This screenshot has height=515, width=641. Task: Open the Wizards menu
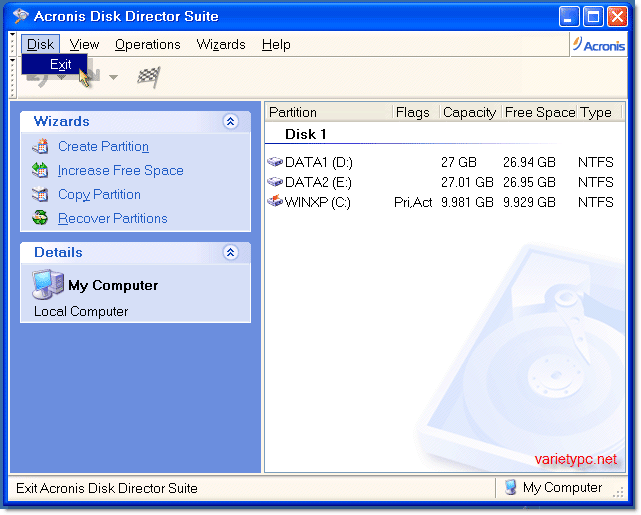click(221, 44)
